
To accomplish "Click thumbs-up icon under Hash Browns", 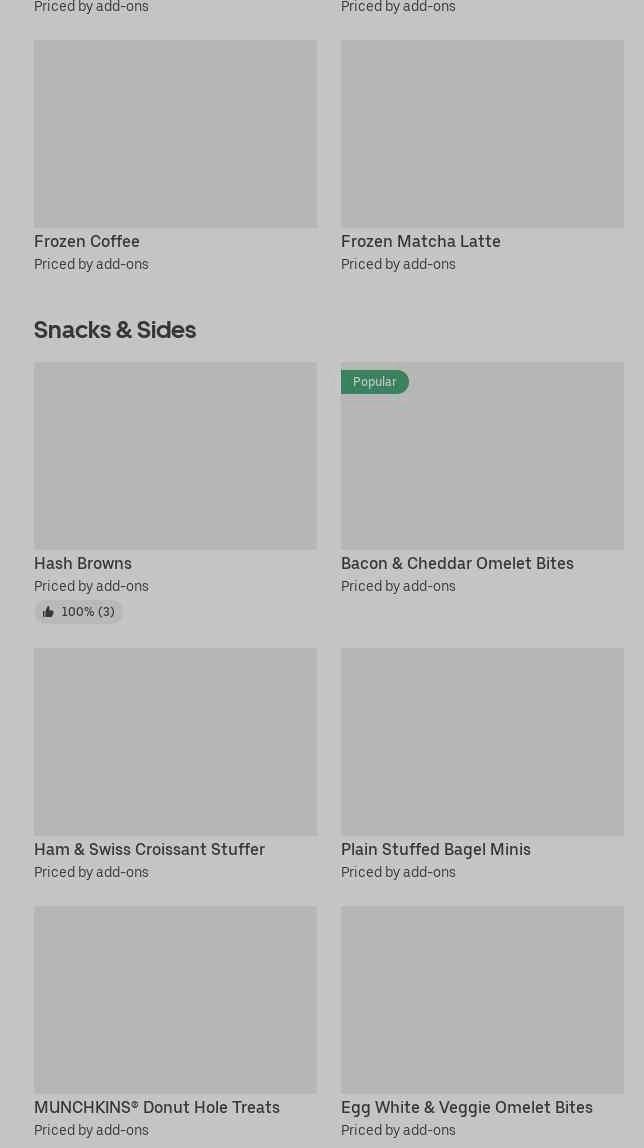I will (x=48, y=612).
